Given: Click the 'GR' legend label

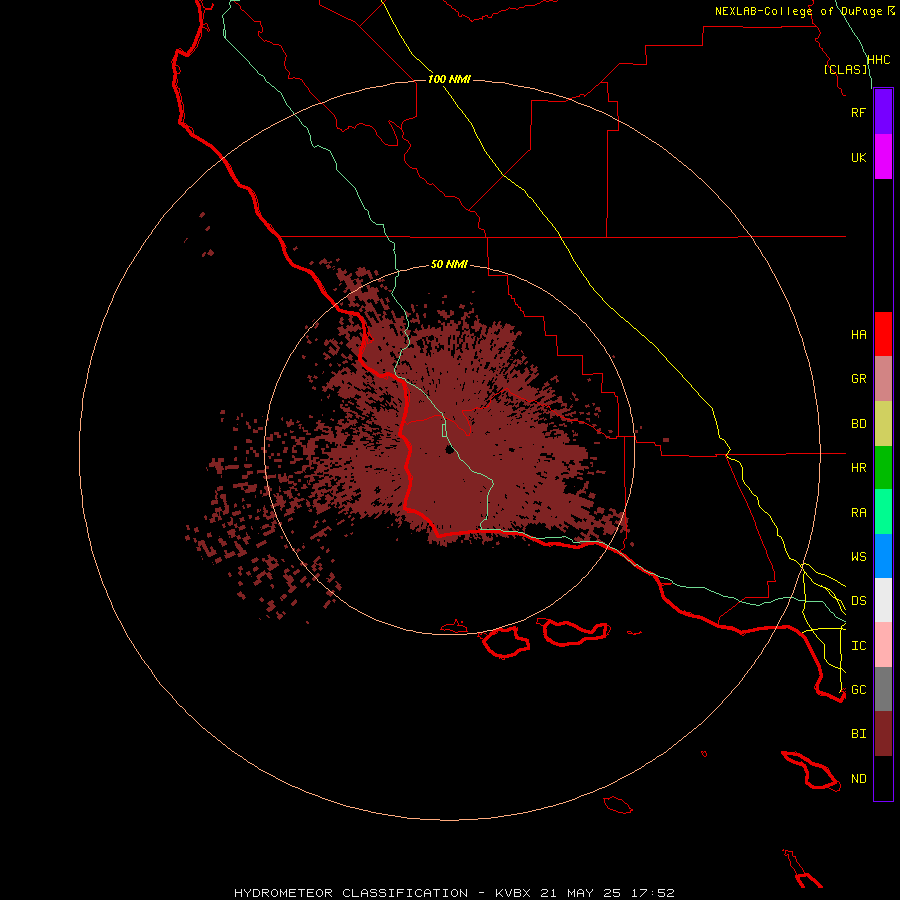Looking at the screenshot, I should tap(858, 379).
